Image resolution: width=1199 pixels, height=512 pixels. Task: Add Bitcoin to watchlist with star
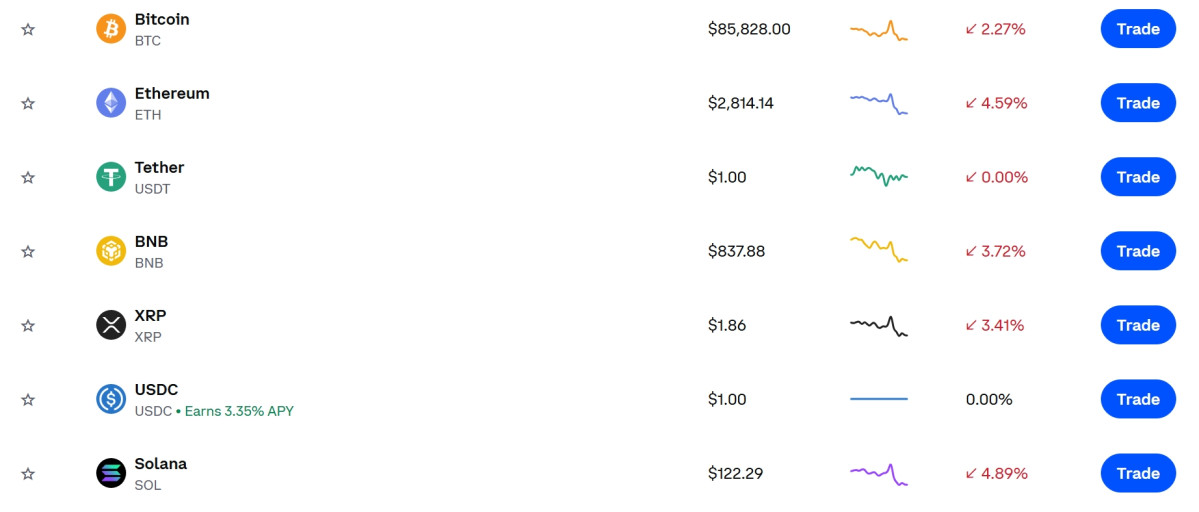click(x=28, y=29)
